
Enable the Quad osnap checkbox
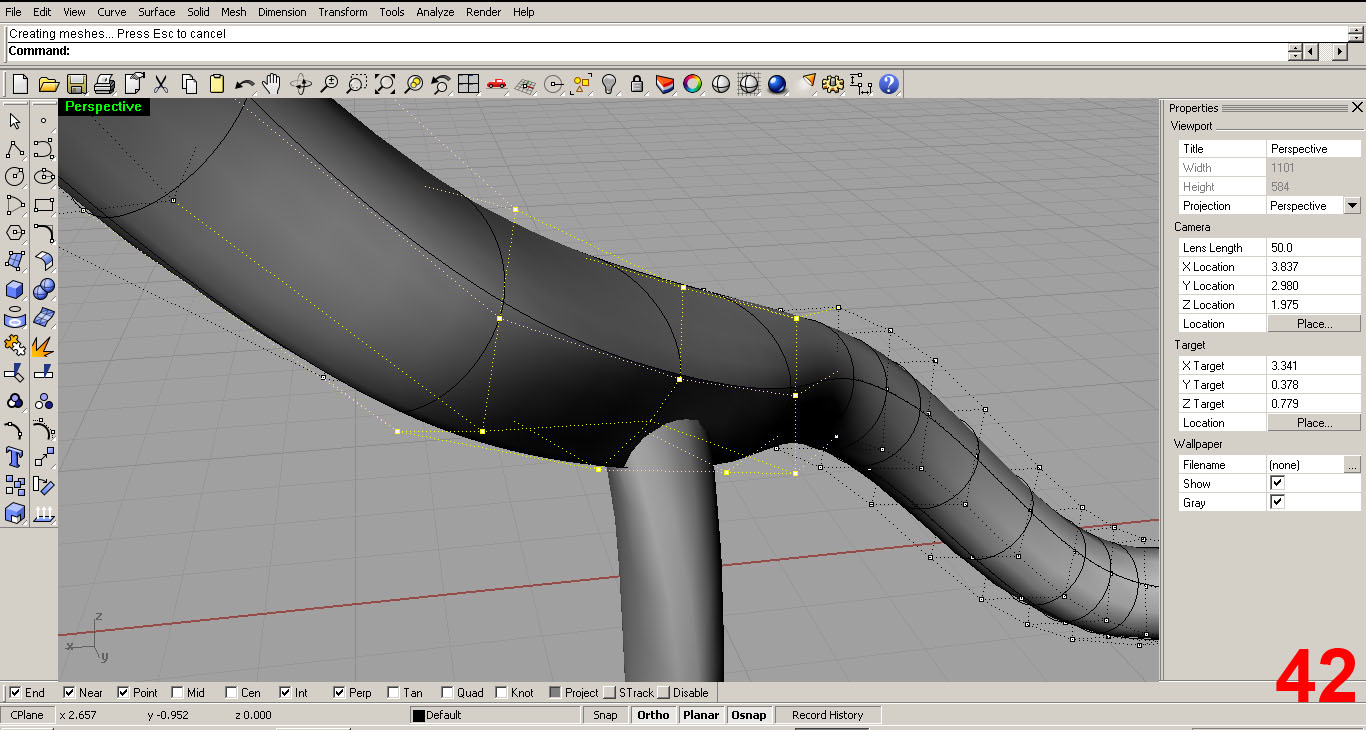click(447, 692)
